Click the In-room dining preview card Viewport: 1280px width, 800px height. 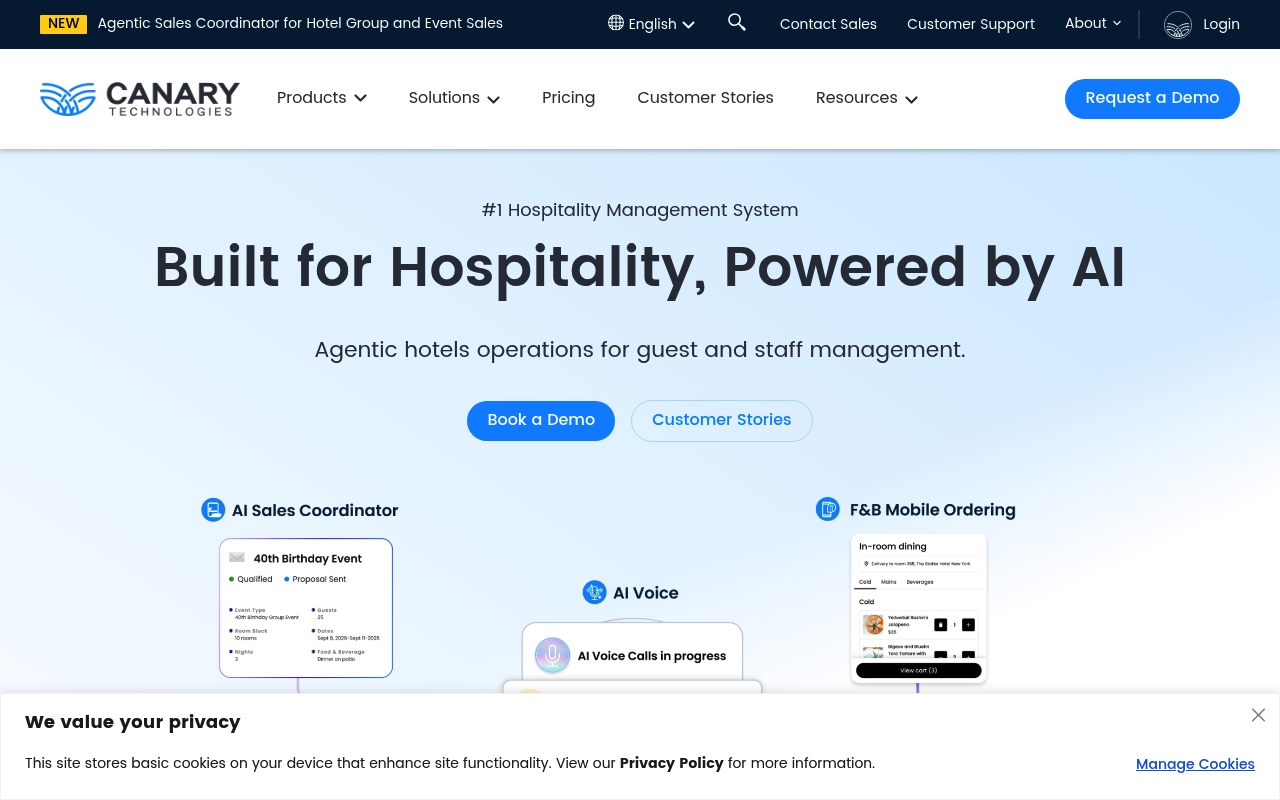point(919,608)
